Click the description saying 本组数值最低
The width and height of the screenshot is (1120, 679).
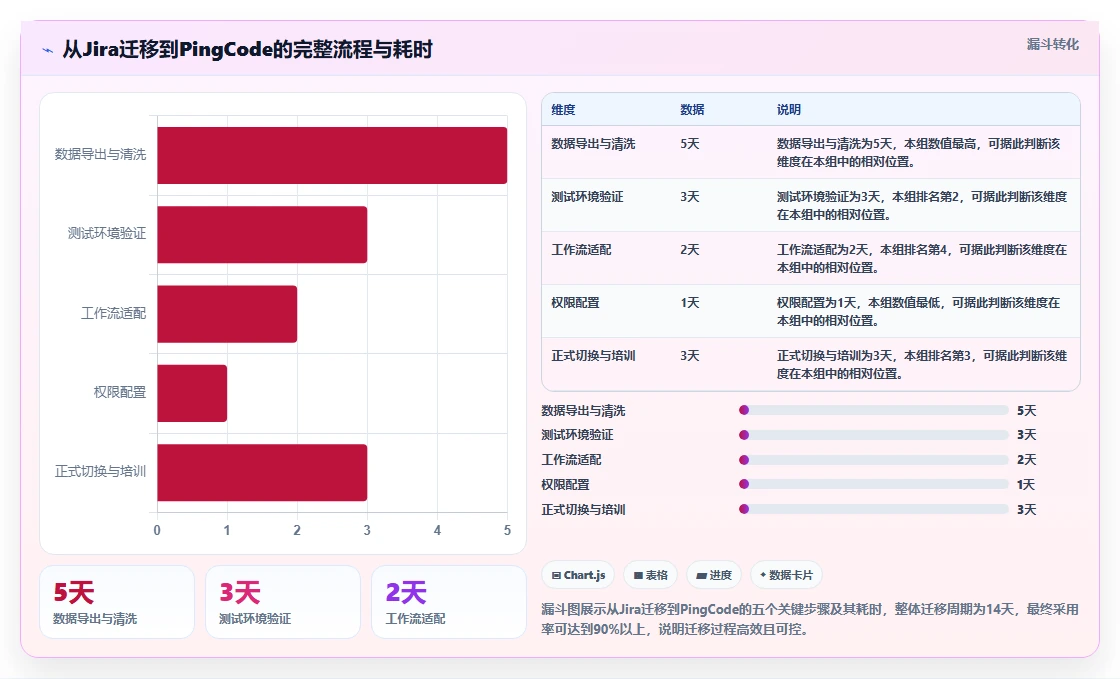(x=921, y=311)
